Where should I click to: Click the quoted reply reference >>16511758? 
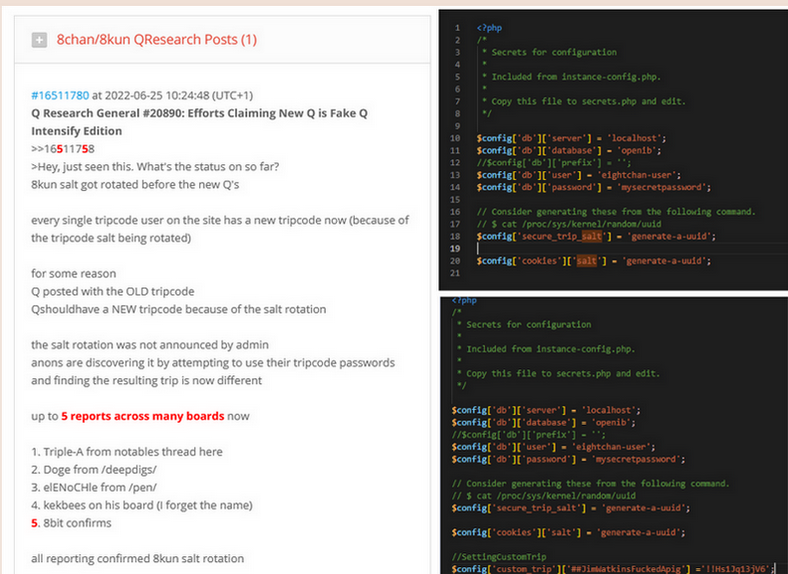[63, 149]
